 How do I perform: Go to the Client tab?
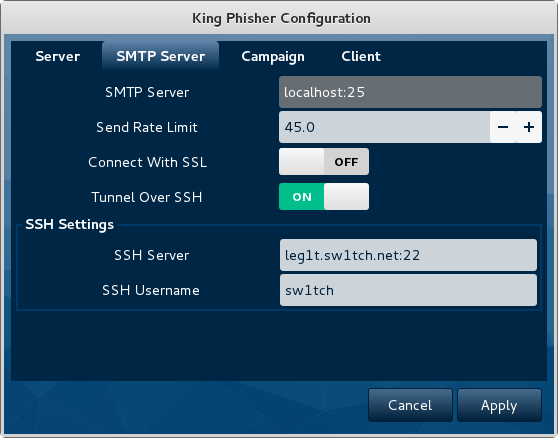coord(361,56)
